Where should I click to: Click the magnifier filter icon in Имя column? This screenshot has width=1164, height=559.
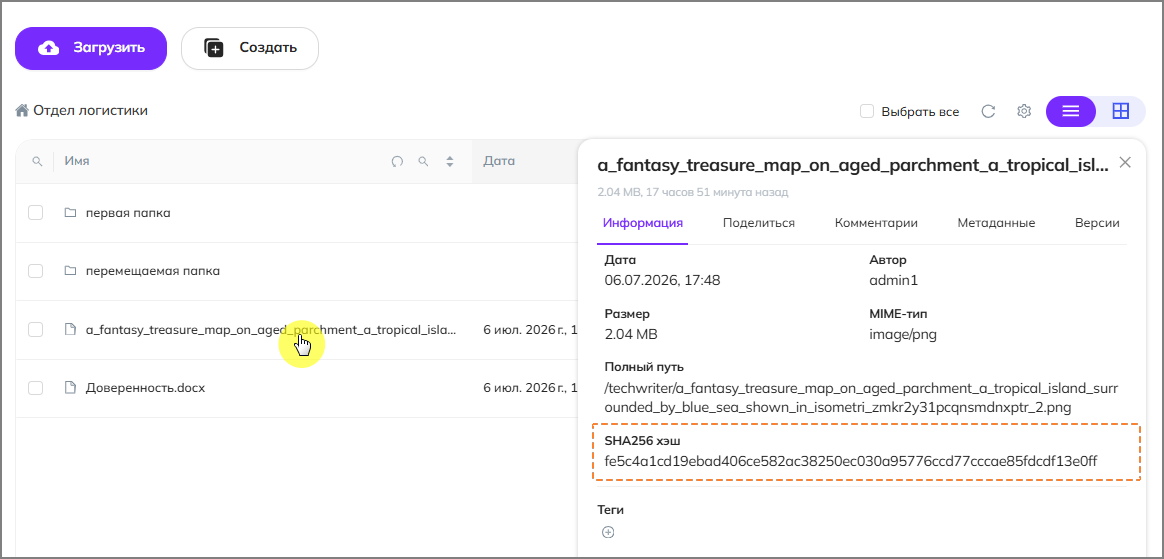tap(423, 161)
